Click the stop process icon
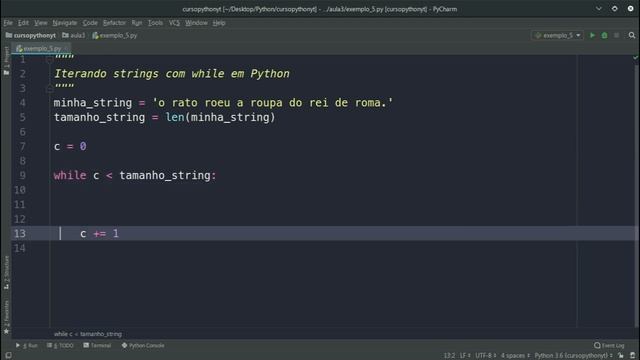The image size is (640, 360). tap(616, 36)
